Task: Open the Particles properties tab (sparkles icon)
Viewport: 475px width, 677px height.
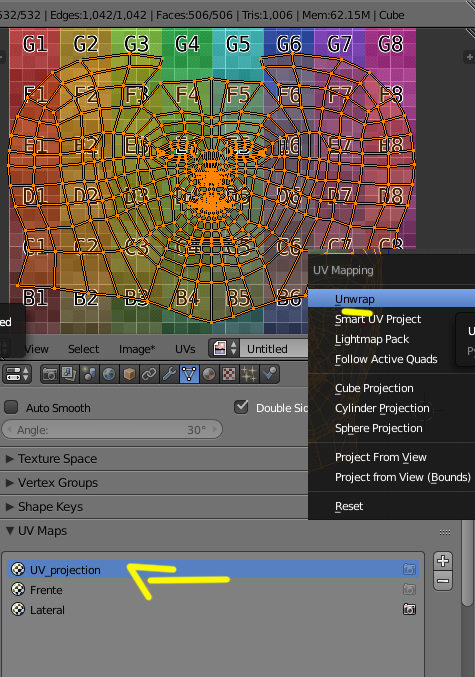Action: tap(249, 374)
